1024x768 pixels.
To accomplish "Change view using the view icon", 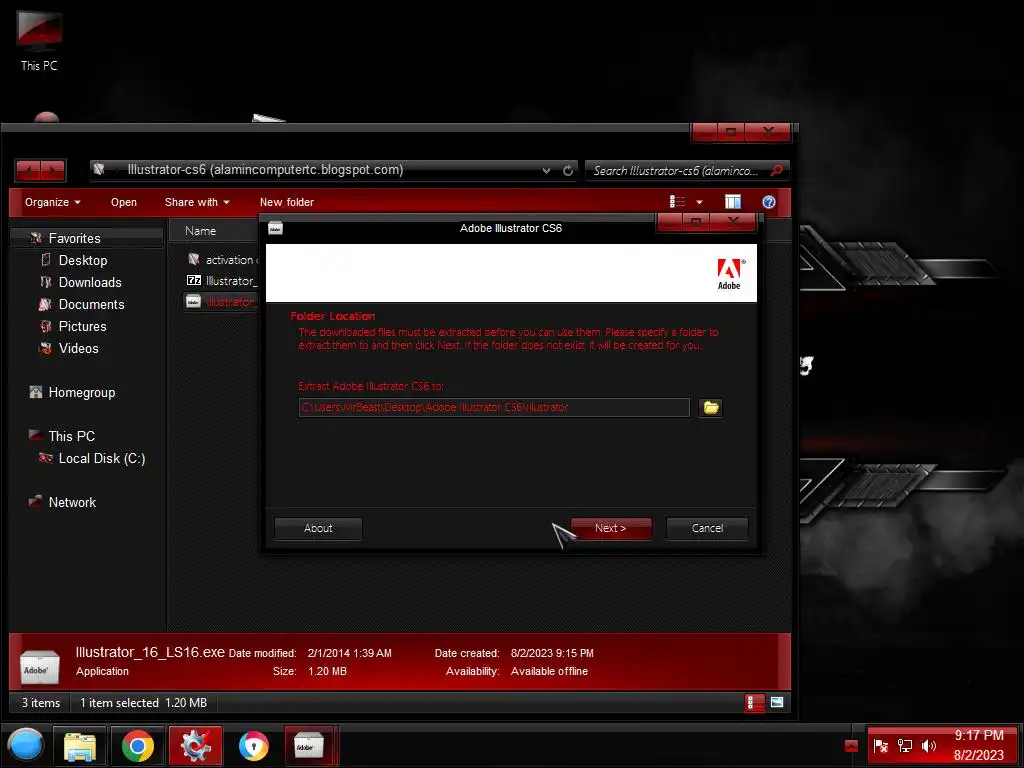I will [x=677, y=202].
